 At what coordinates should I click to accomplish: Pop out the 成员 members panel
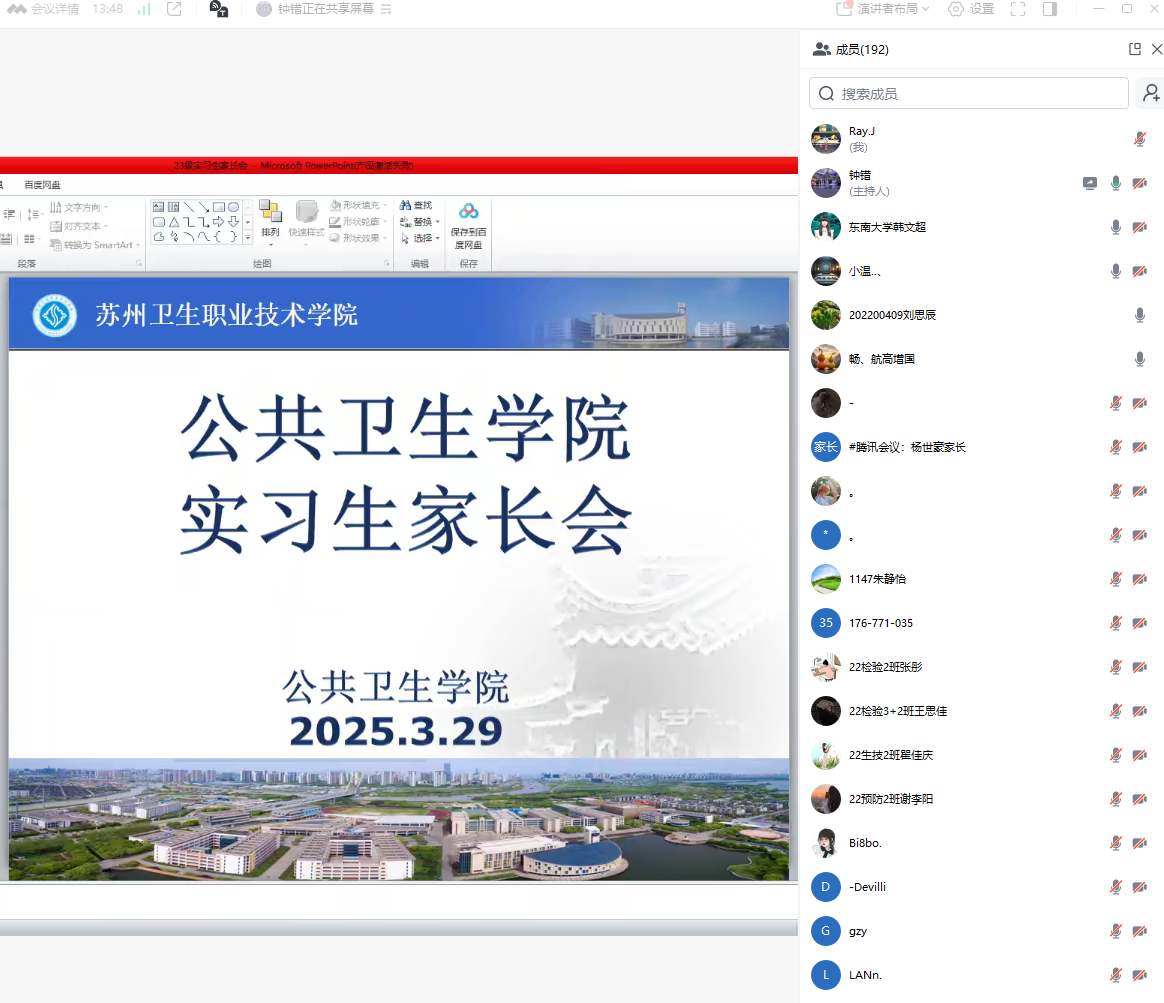pyautogui.click(x=1135, y=49)
